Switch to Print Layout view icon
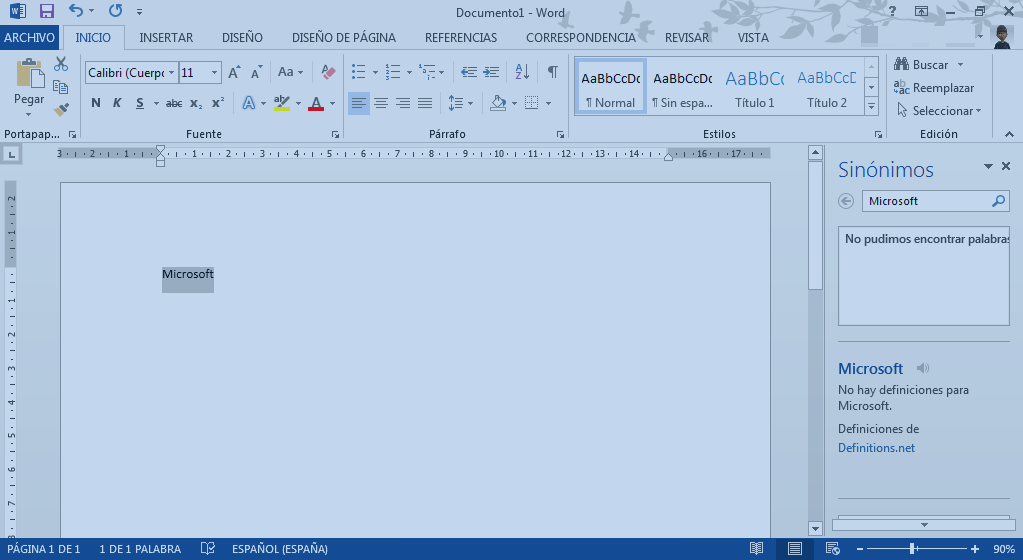 [795, 548]
